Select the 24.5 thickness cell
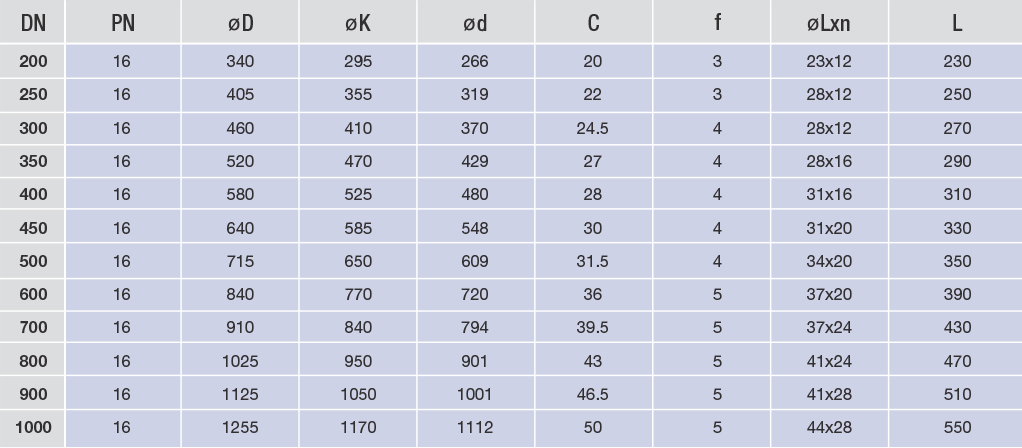 (593, 128)
